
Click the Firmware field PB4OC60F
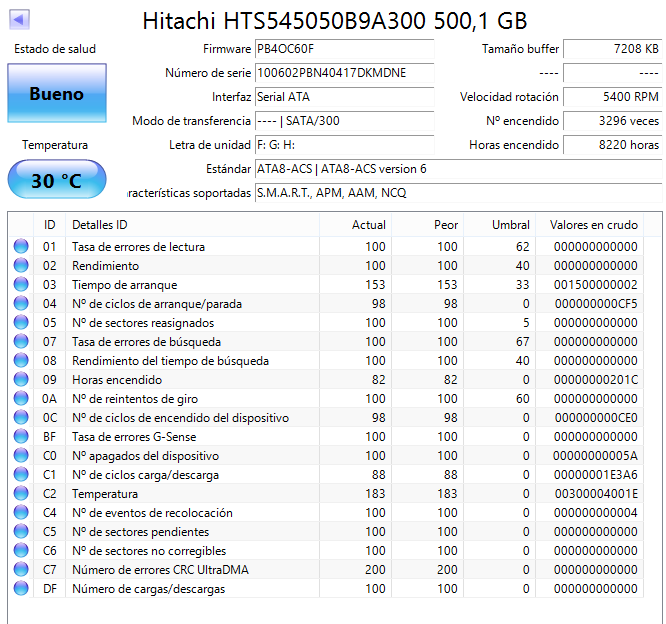344,49
